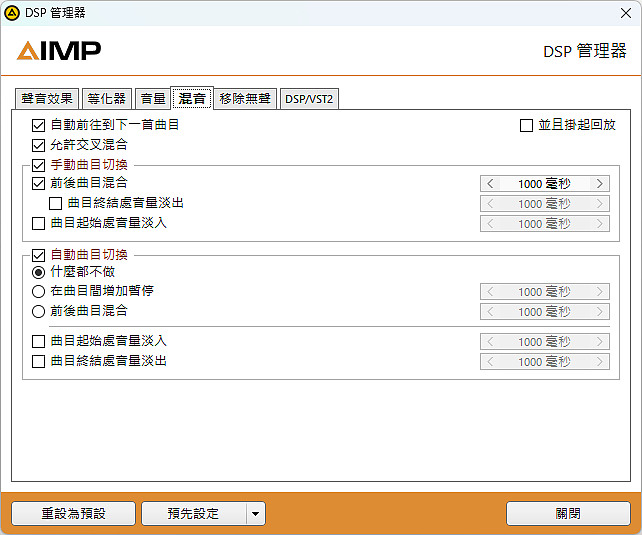
Task: Click the 關閉 button
Action: [568, 513]
